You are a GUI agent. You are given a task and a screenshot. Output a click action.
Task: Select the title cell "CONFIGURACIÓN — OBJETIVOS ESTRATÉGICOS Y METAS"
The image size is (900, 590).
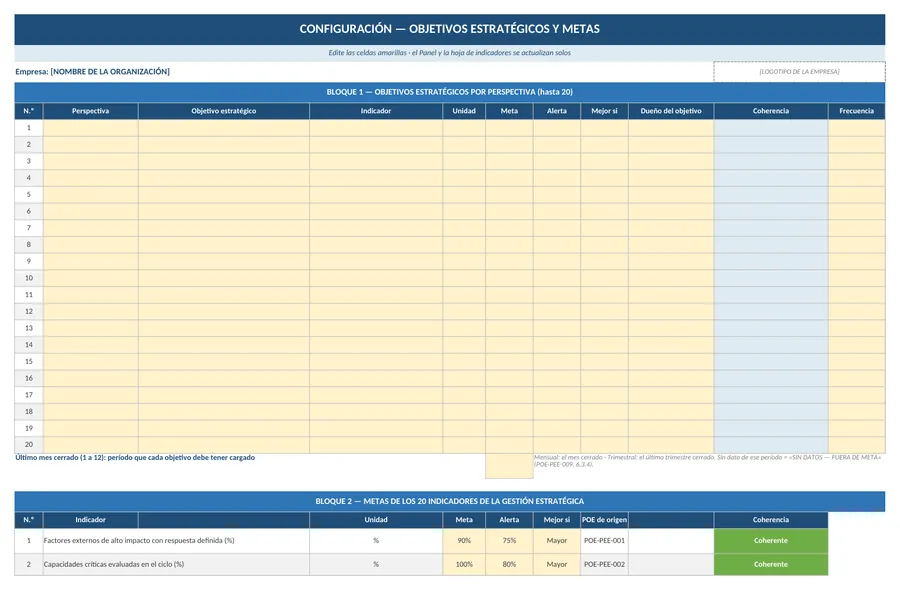point(449,29)
